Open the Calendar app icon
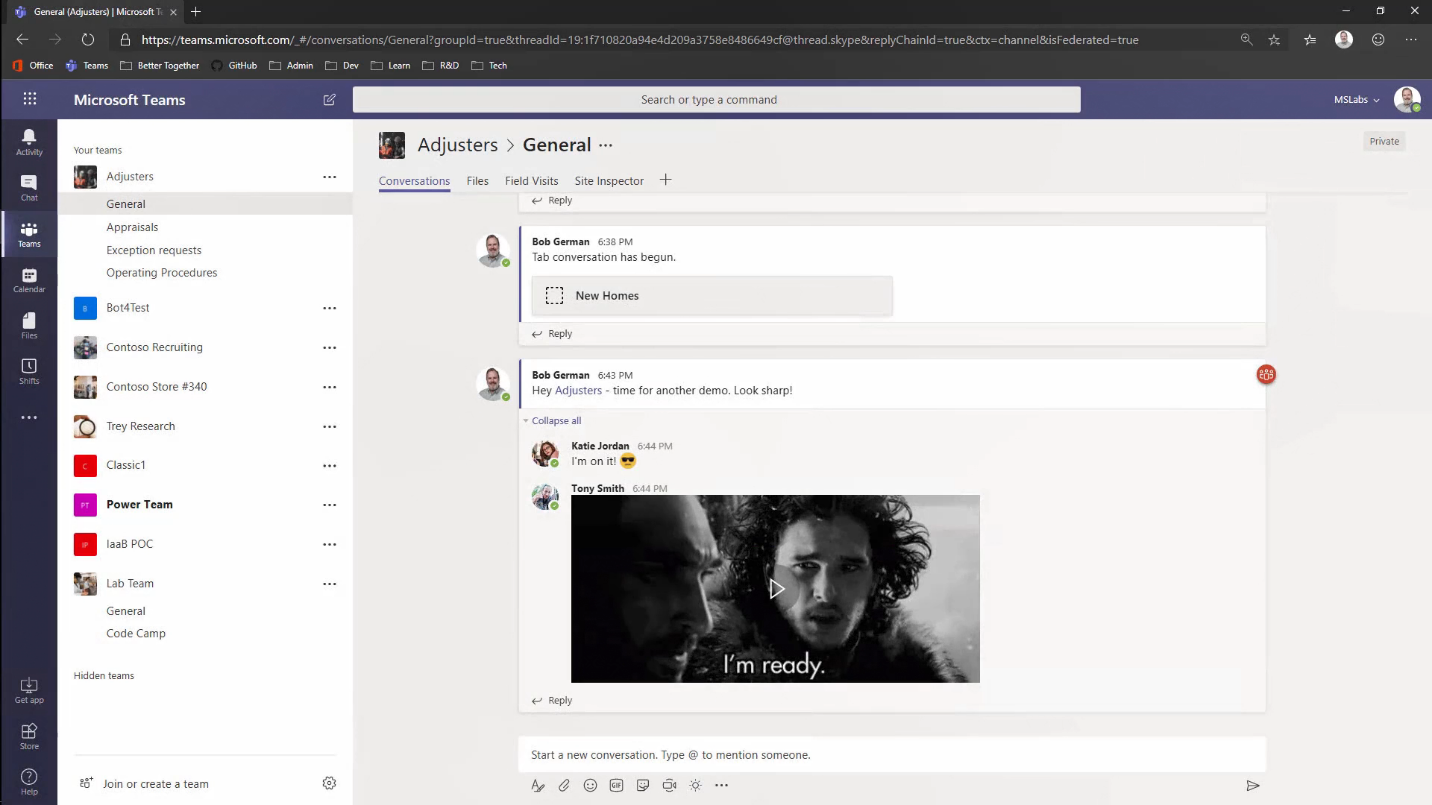Image resolution: width=1432 pixels, height=805 pixels. [x=29, y=280]
